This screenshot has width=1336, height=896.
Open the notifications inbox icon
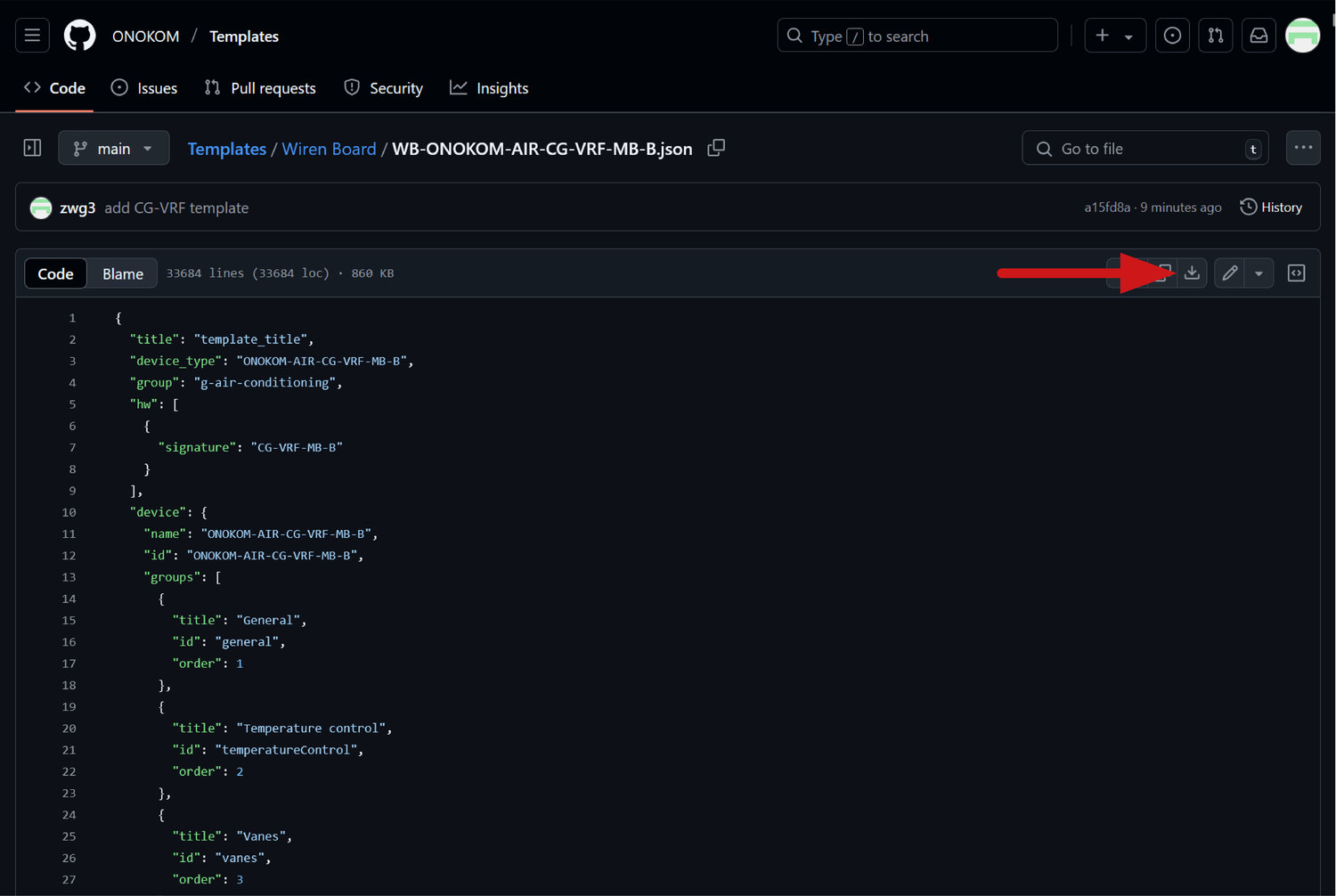click(x=1259, y=36)
